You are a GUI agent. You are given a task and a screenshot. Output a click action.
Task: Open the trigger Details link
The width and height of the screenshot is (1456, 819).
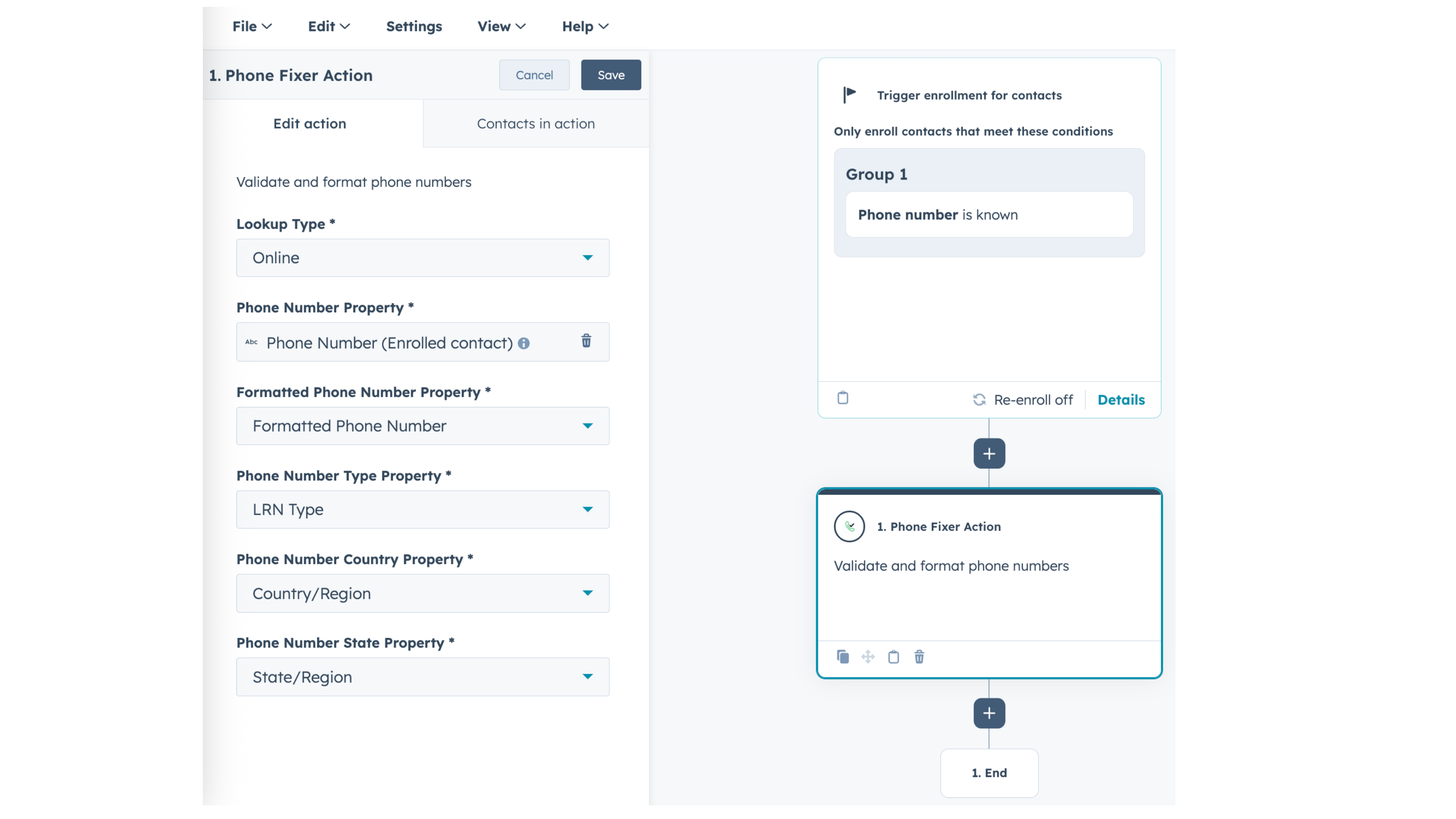[x=1121, y=400]
